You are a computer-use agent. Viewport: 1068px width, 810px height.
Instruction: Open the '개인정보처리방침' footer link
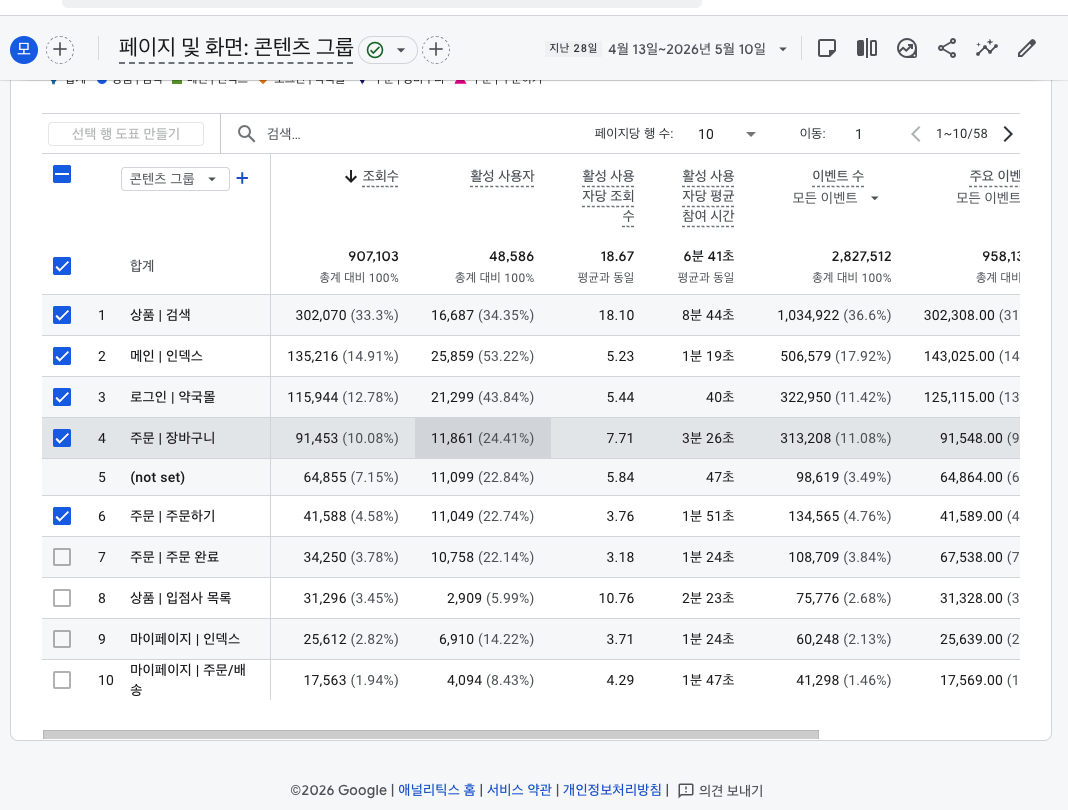pyautogui.click(x=612, y=790)
